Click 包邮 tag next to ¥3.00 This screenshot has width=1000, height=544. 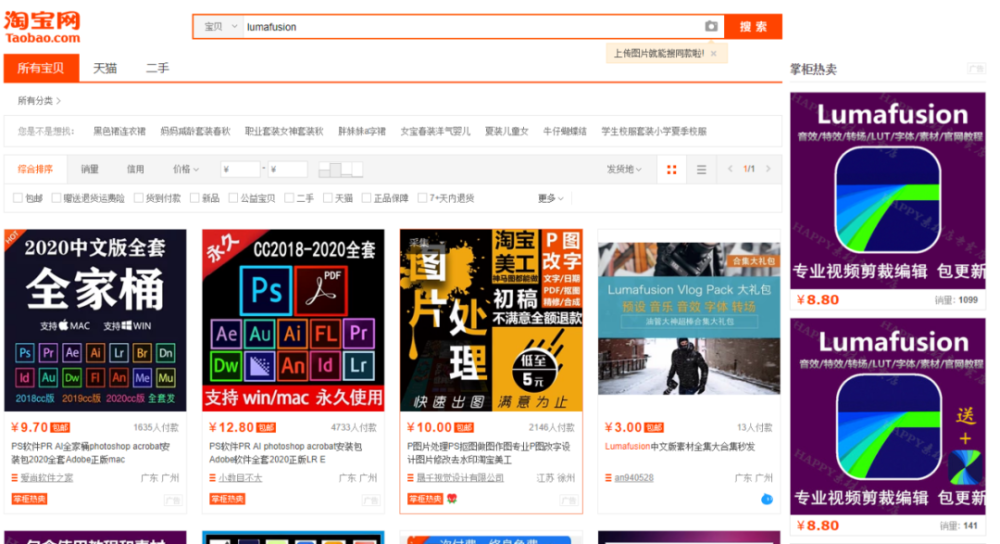tap(654, 428)
